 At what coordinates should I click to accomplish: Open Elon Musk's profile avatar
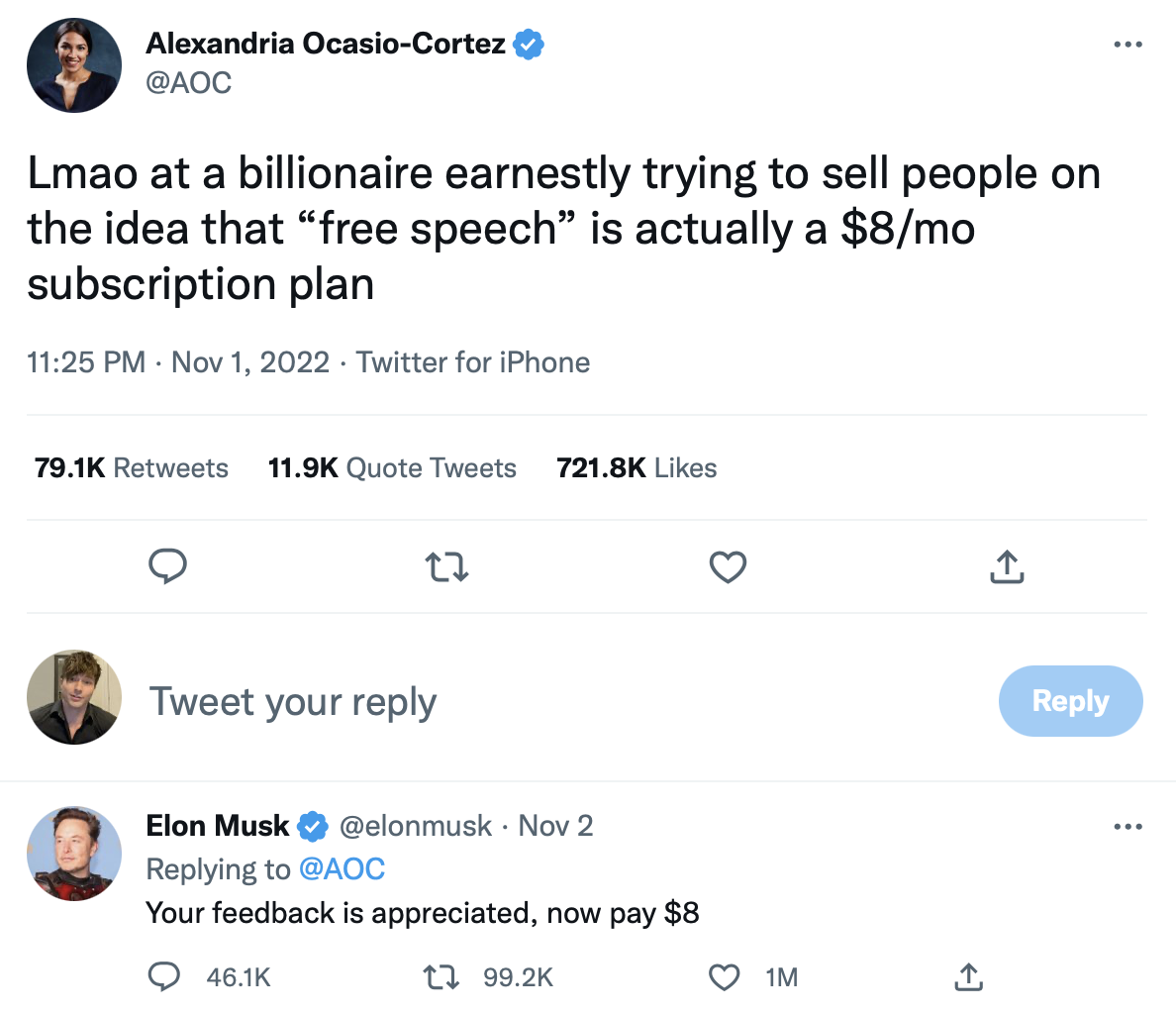point(74,854)
